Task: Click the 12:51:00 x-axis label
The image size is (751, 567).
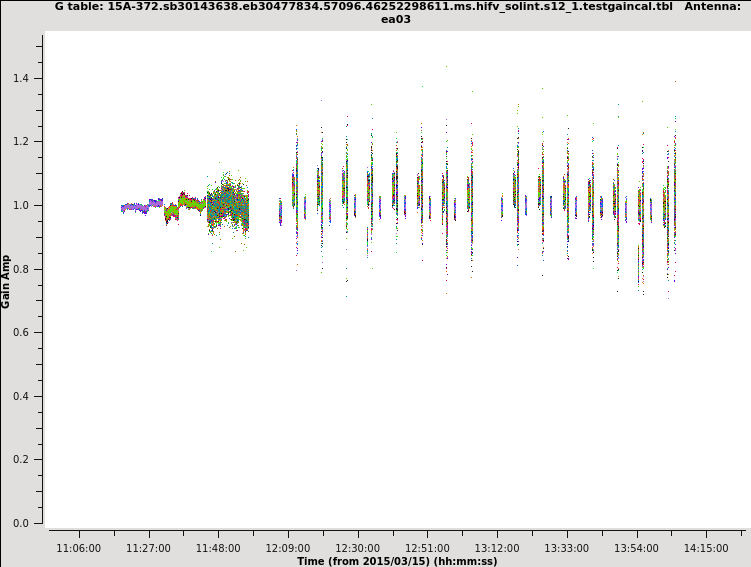Action: [427, 548]
